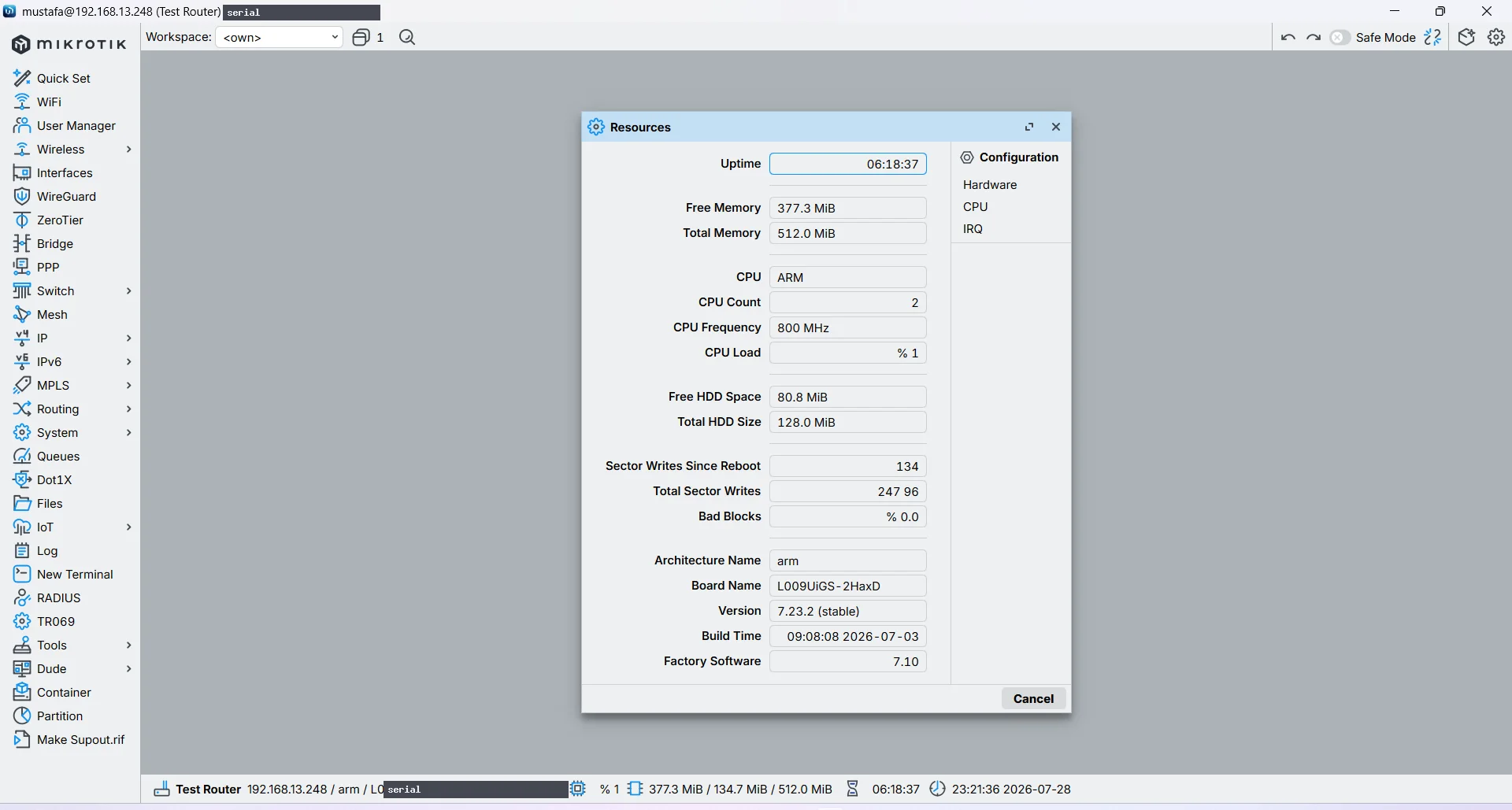Open RADIUS sidebar icon
Image resolution: width=1512 pixels, height=810 pixels.
(x=22, y=597)
